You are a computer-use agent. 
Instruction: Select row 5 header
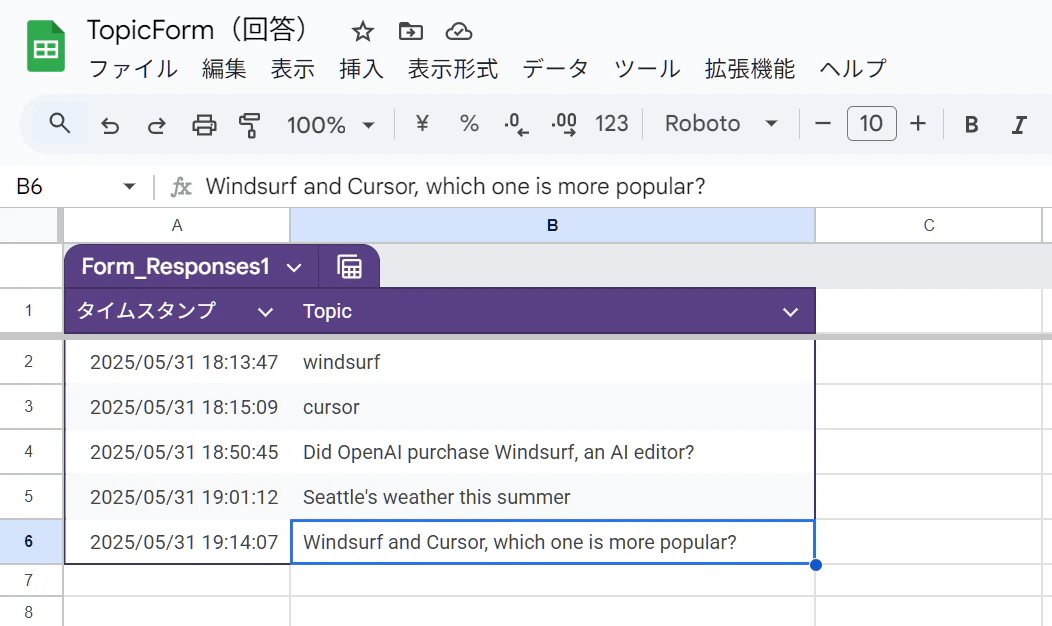coord(29,497)
